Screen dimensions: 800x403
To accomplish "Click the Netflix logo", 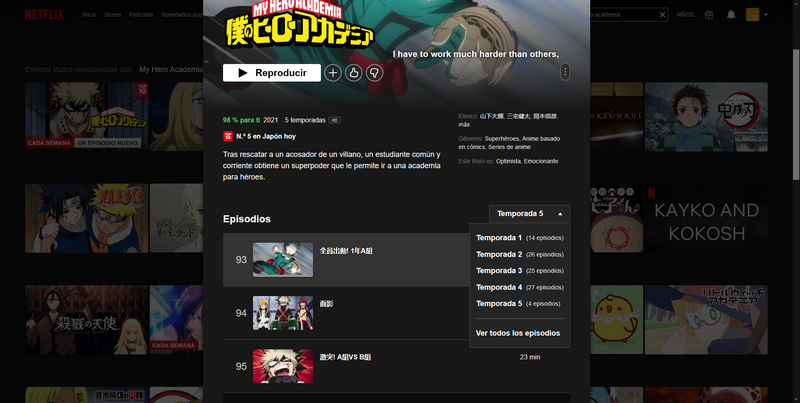I will 44,14.
